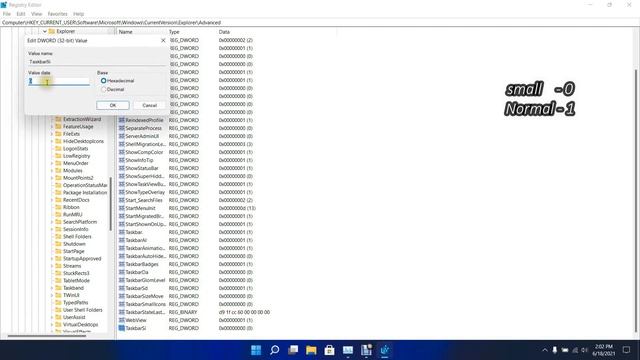
Task: Expand the VirtualDesktops key
Action: point(52,324)
